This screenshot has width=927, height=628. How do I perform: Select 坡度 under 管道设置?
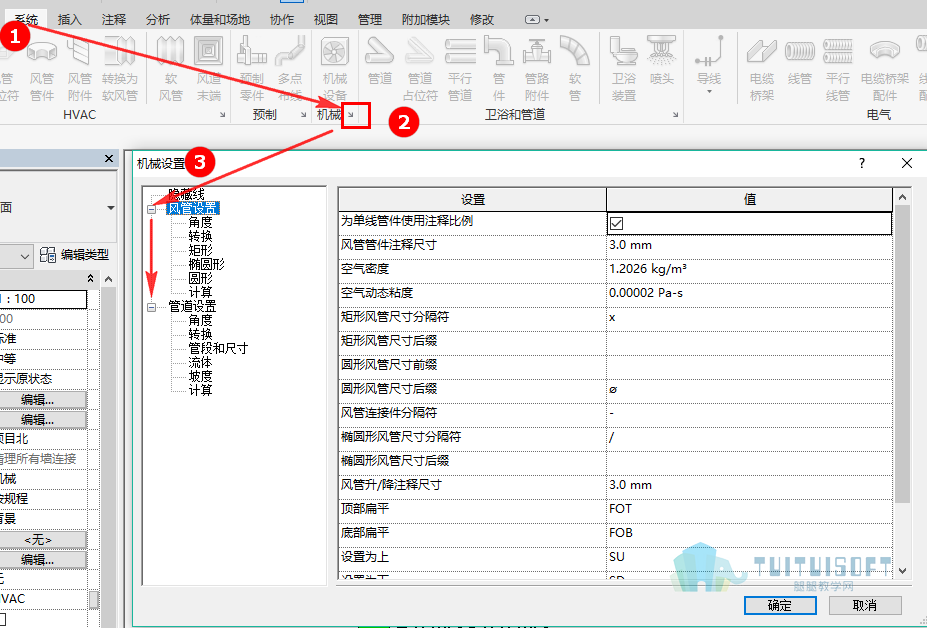200,376
